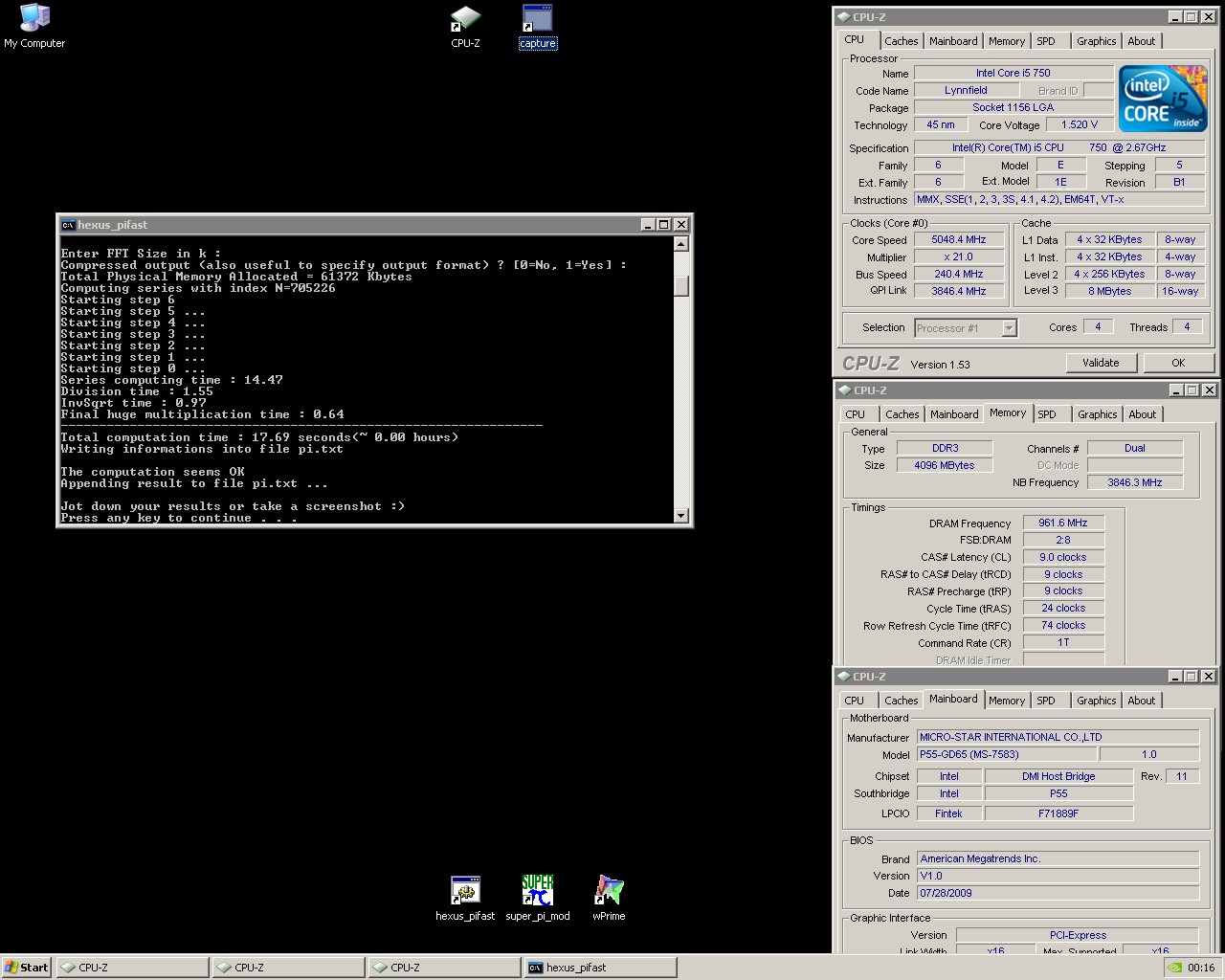1225x980 pixels.
Task: Select the super_pi_mod desktop shortcut icon
Action: click(x=538, y=898)
